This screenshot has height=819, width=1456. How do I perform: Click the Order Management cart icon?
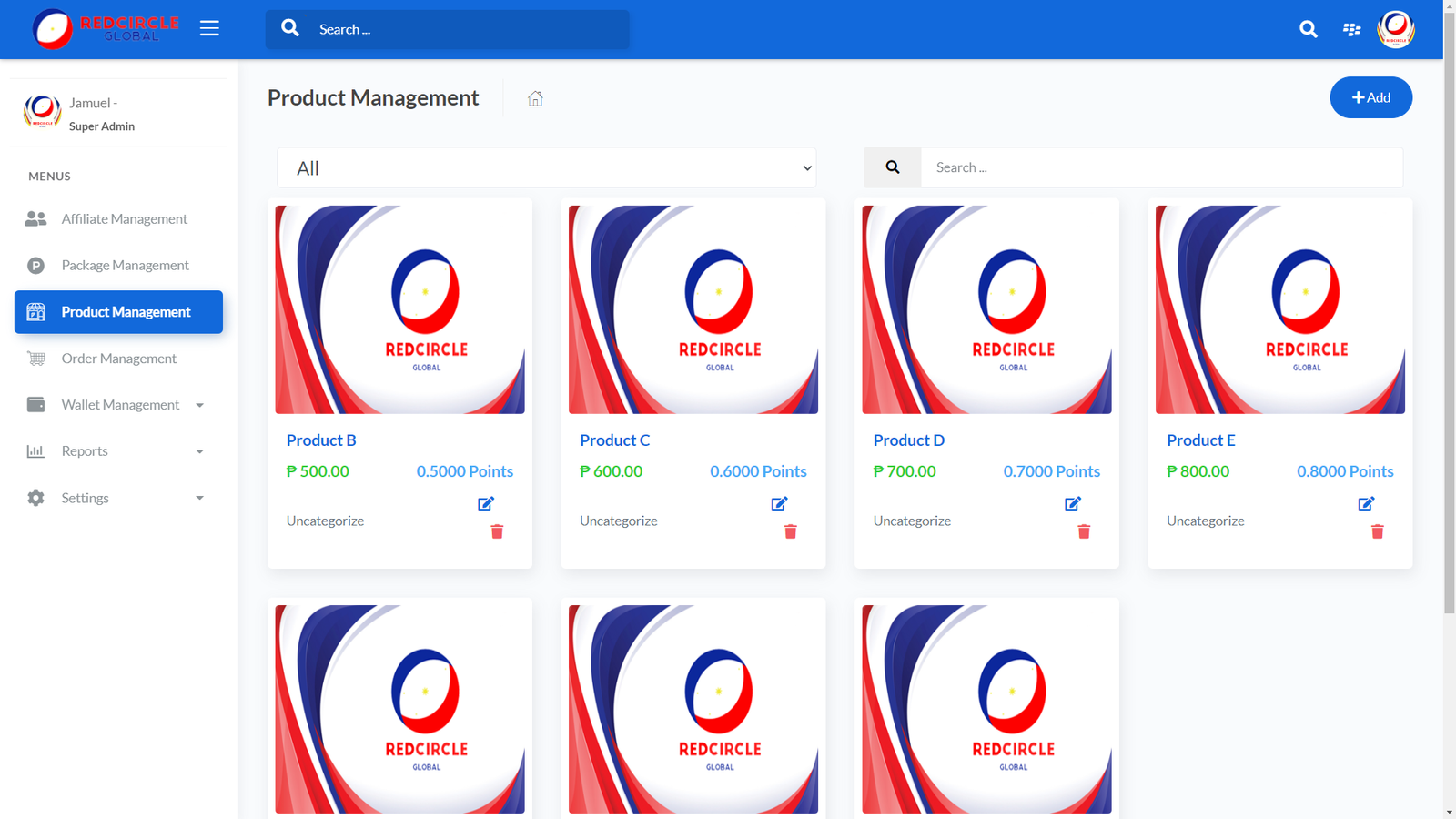35,359
